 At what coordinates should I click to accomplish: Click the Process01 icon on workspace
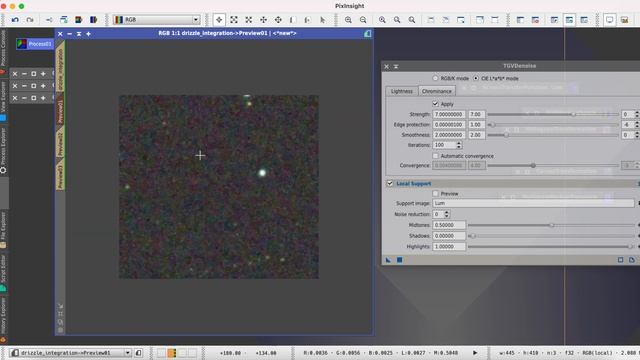pos(35,44)
